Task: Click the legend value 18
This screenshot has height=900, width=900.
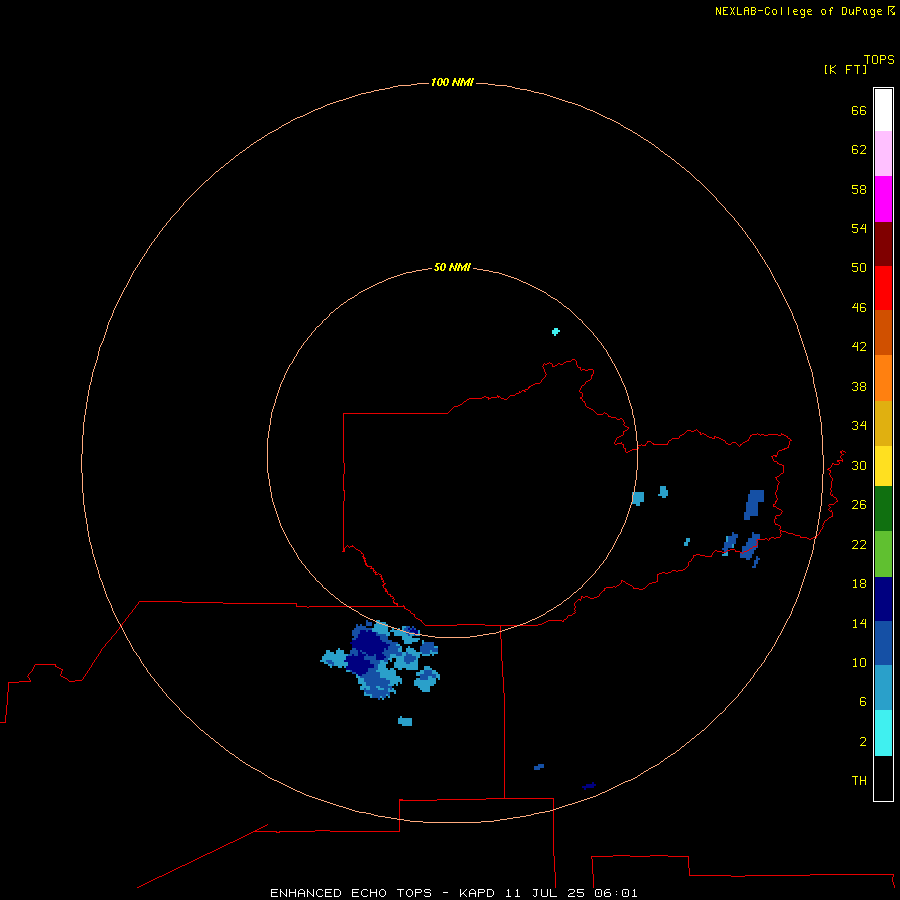Action: [859, 583]
